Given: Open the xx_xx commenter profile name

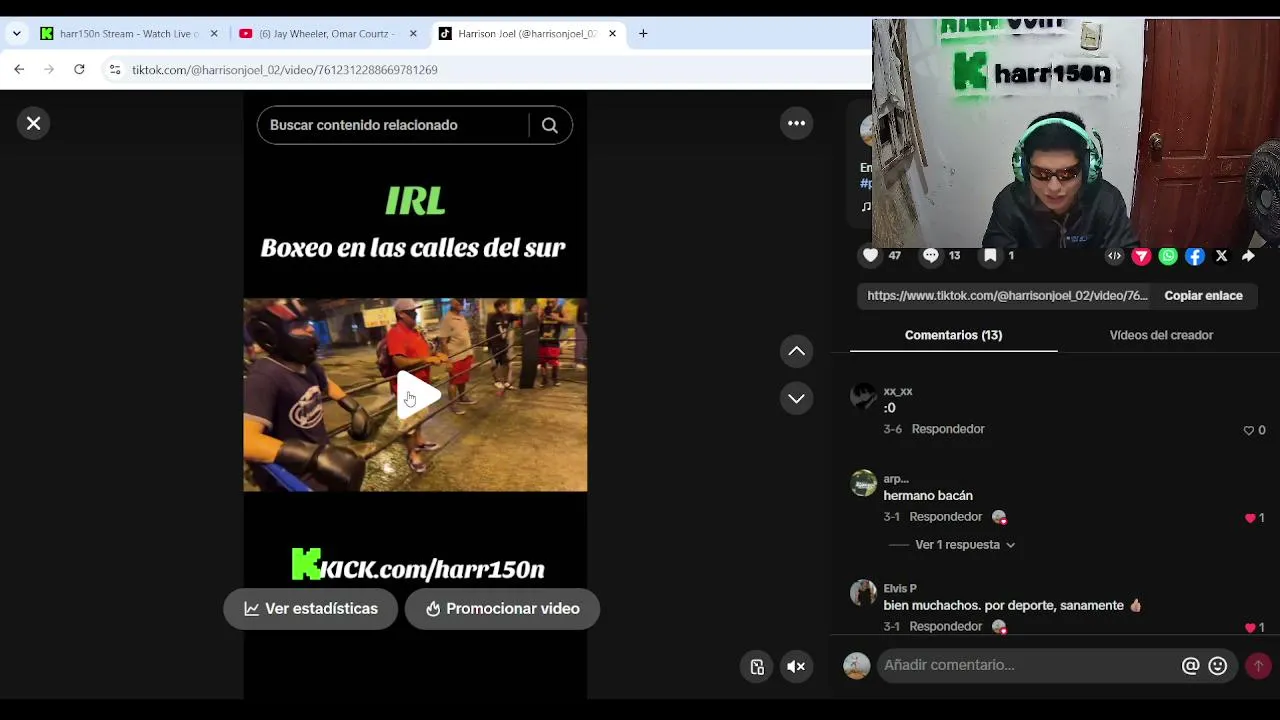Looking at the screenshot, I should tap(898, 391).
